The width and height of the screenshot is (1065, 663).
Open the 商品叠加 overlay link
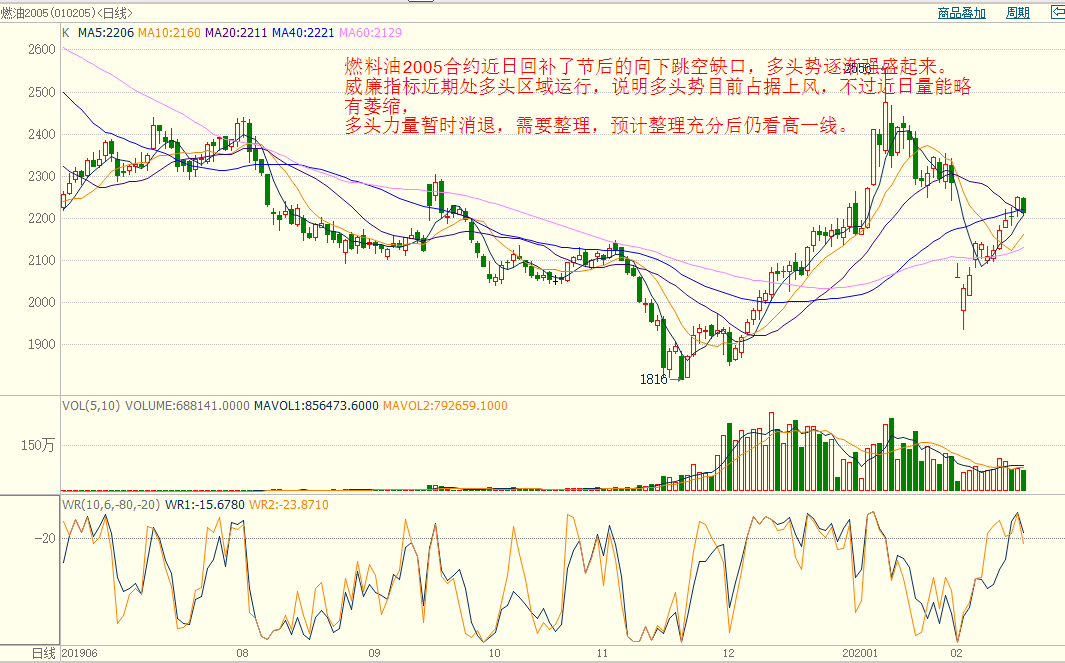coord(961,13)
